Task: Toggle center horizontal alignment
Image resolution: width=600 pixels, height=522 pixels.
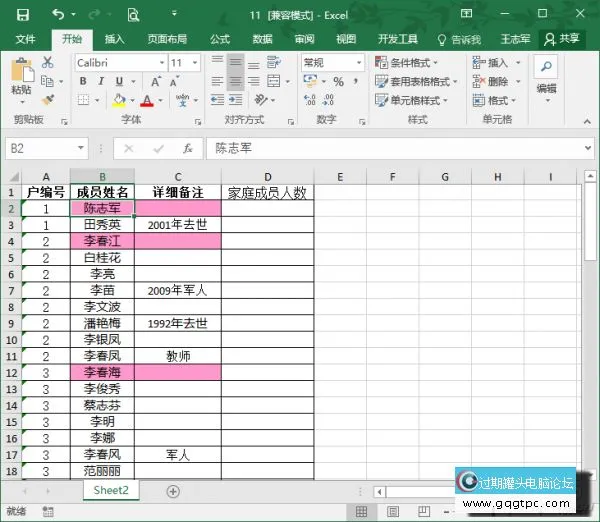Action: click(x=235, y=82)
